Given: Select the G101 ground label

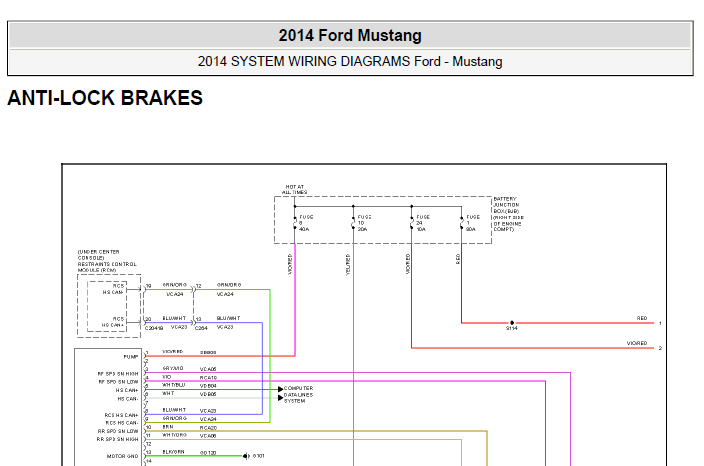Looking at the screenshot, I should (259, 456).
